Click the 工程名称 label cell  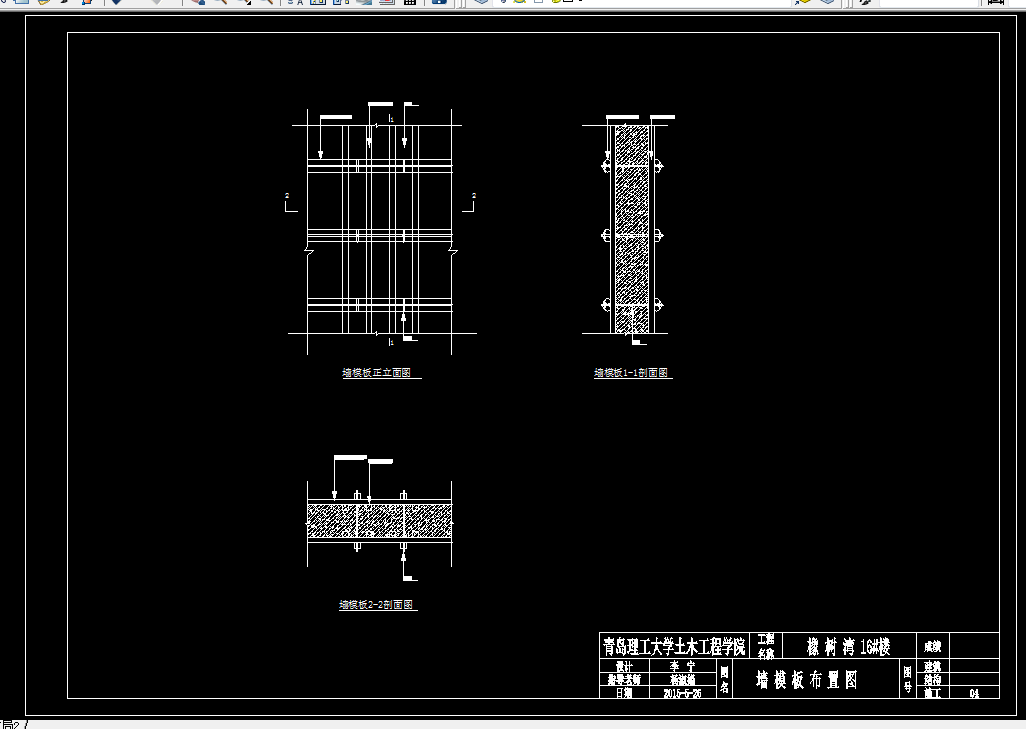[766, 646]
